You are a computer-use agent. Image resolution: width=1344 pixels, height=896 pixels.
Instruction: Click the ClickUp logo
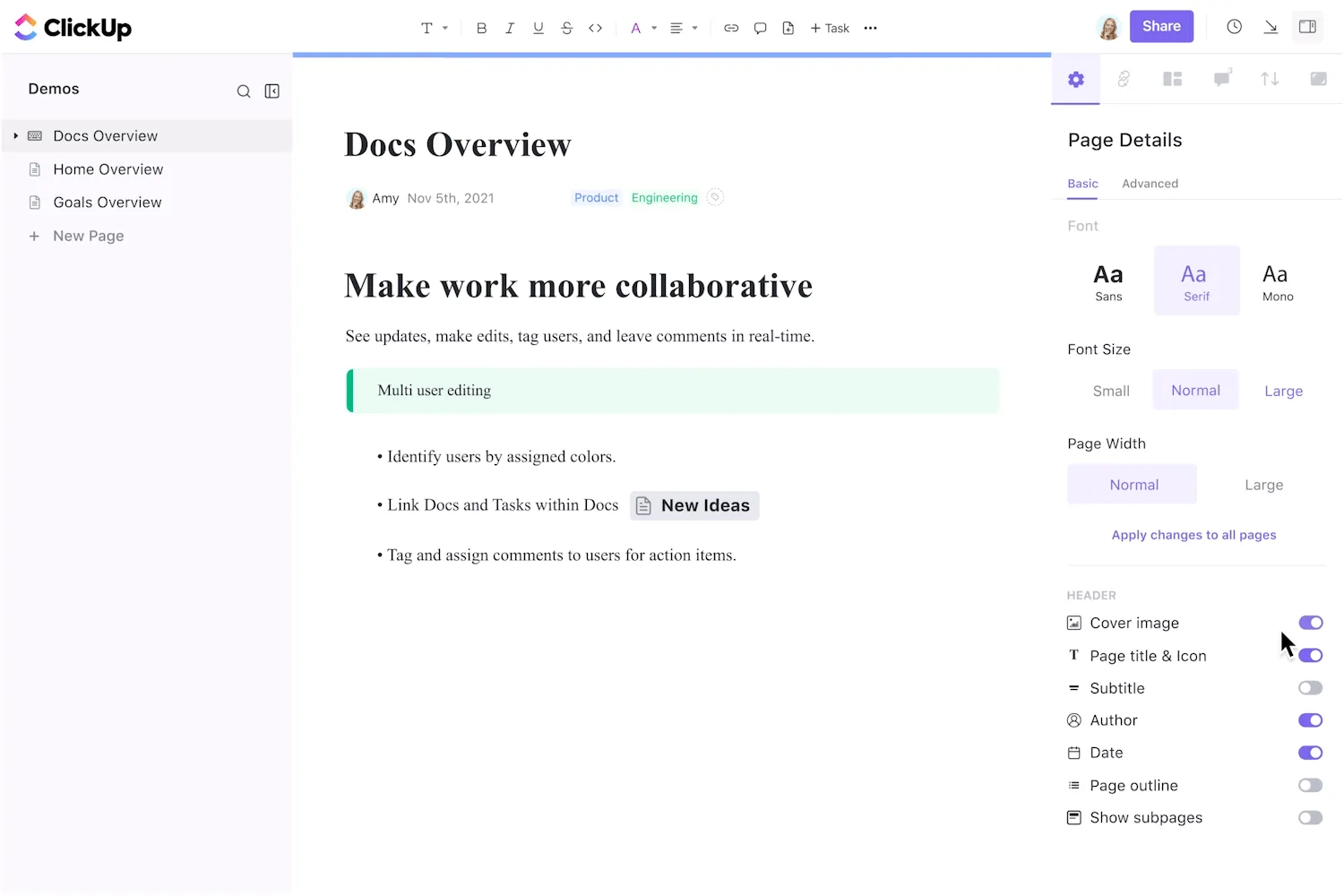pos(73,28)
